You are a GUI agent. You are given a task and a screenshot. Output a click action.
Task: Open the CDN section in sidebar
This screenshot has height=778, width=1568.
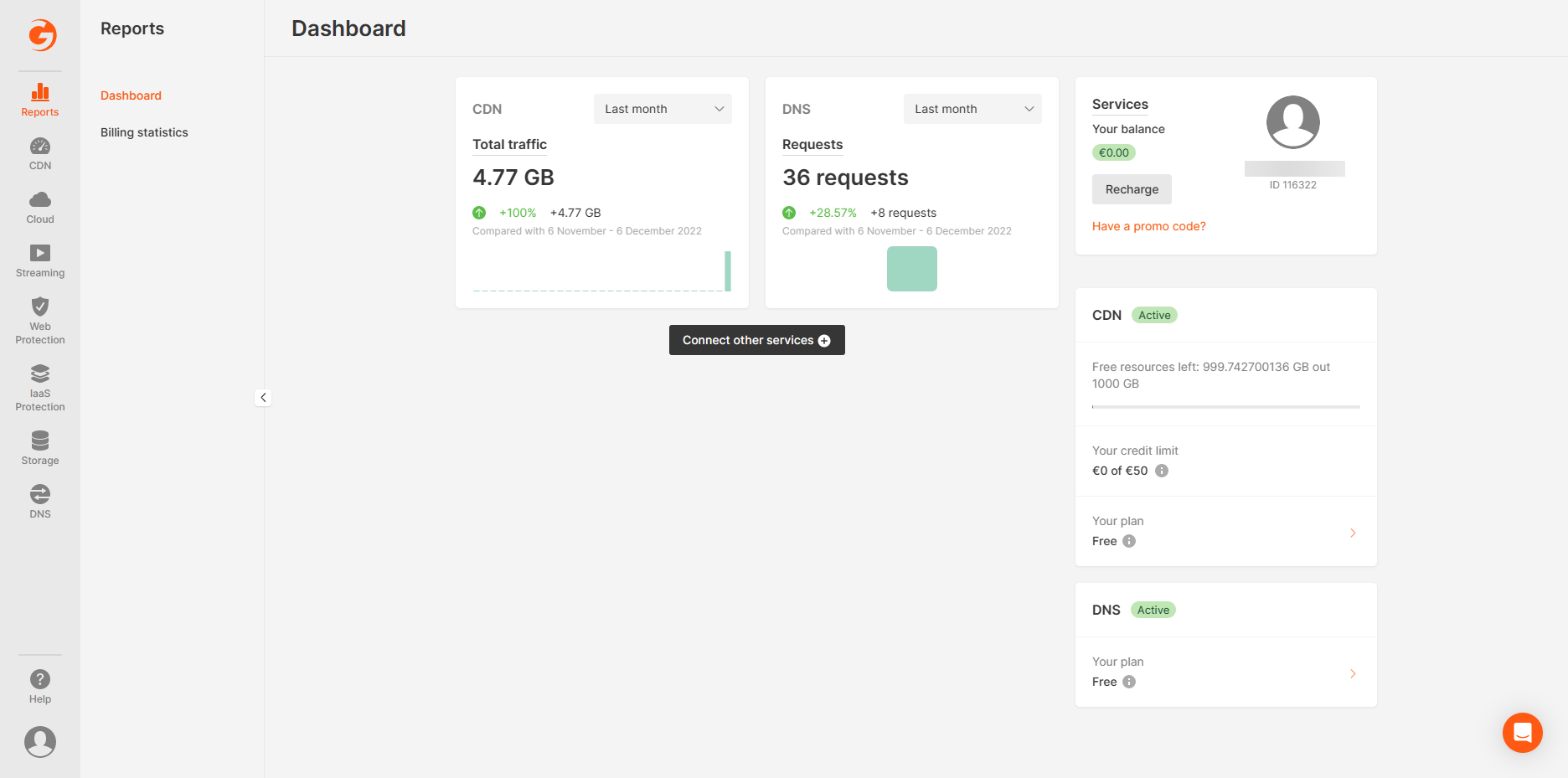tap(39, 154)
